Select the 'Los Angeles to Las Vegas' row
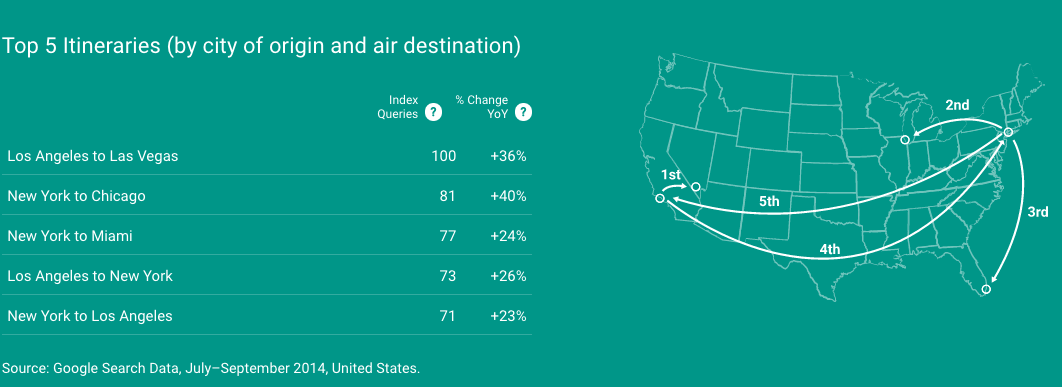1062x387 pixels. [x=266, y=156]
